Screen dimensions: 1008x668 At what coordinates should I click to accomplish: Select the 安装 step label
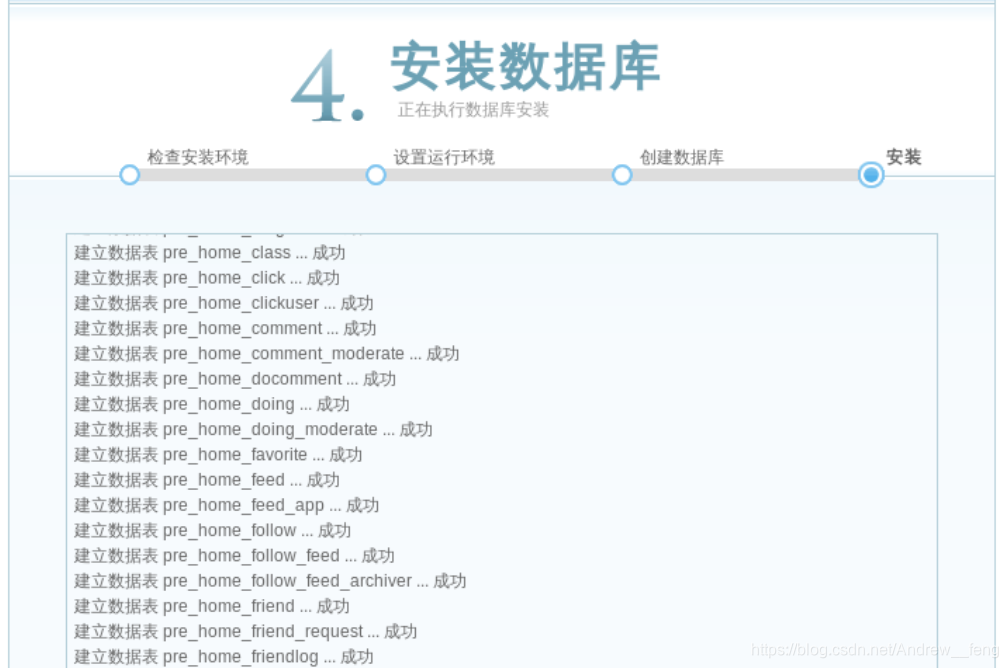903,157
